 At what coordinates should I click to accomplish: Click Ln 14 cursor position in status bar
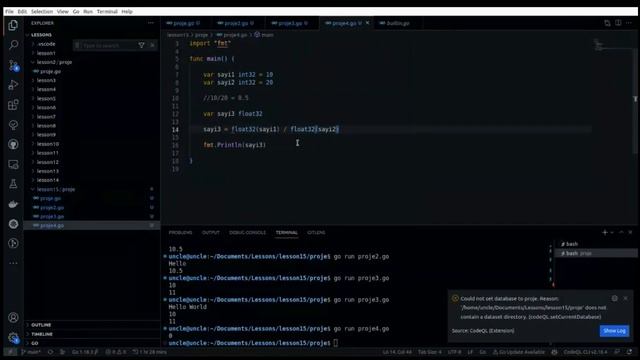[x=397, y=352]
